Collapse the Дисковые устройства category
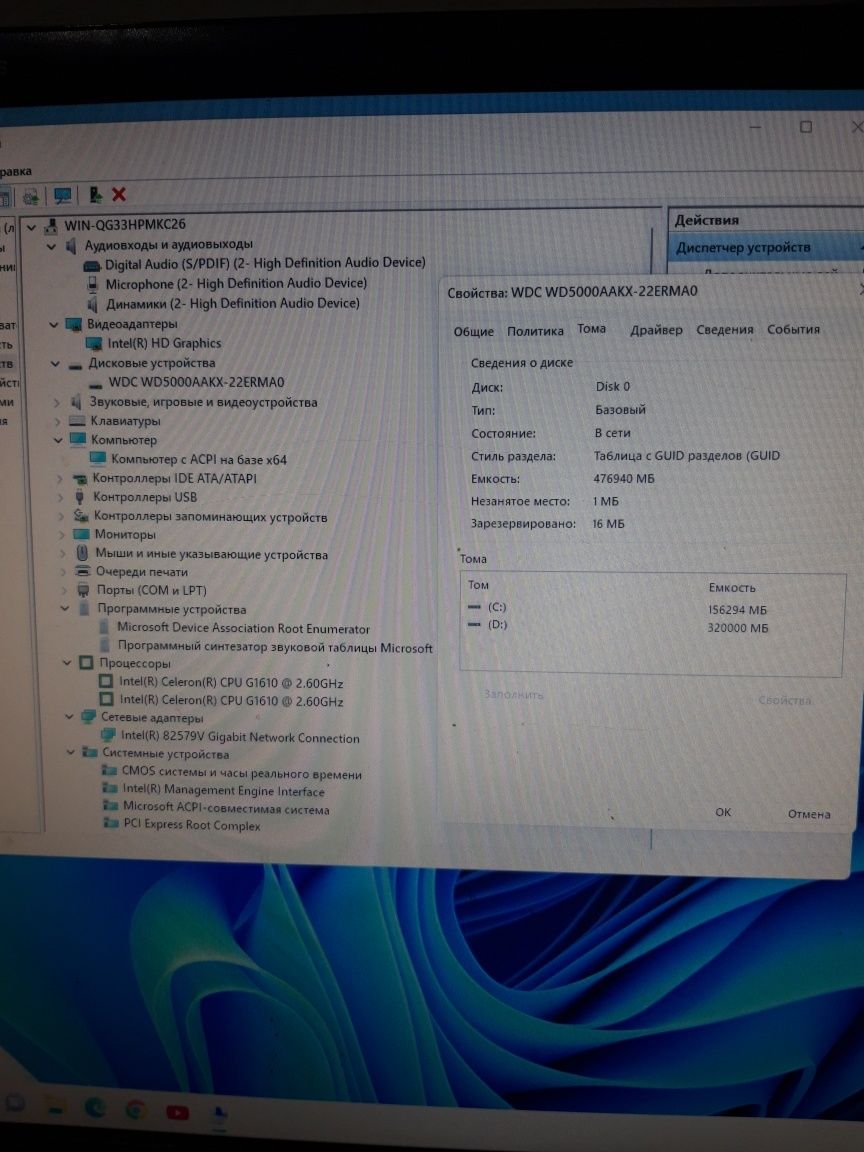Viewport: 864px width, 1152px height. (x=55, y=364)
